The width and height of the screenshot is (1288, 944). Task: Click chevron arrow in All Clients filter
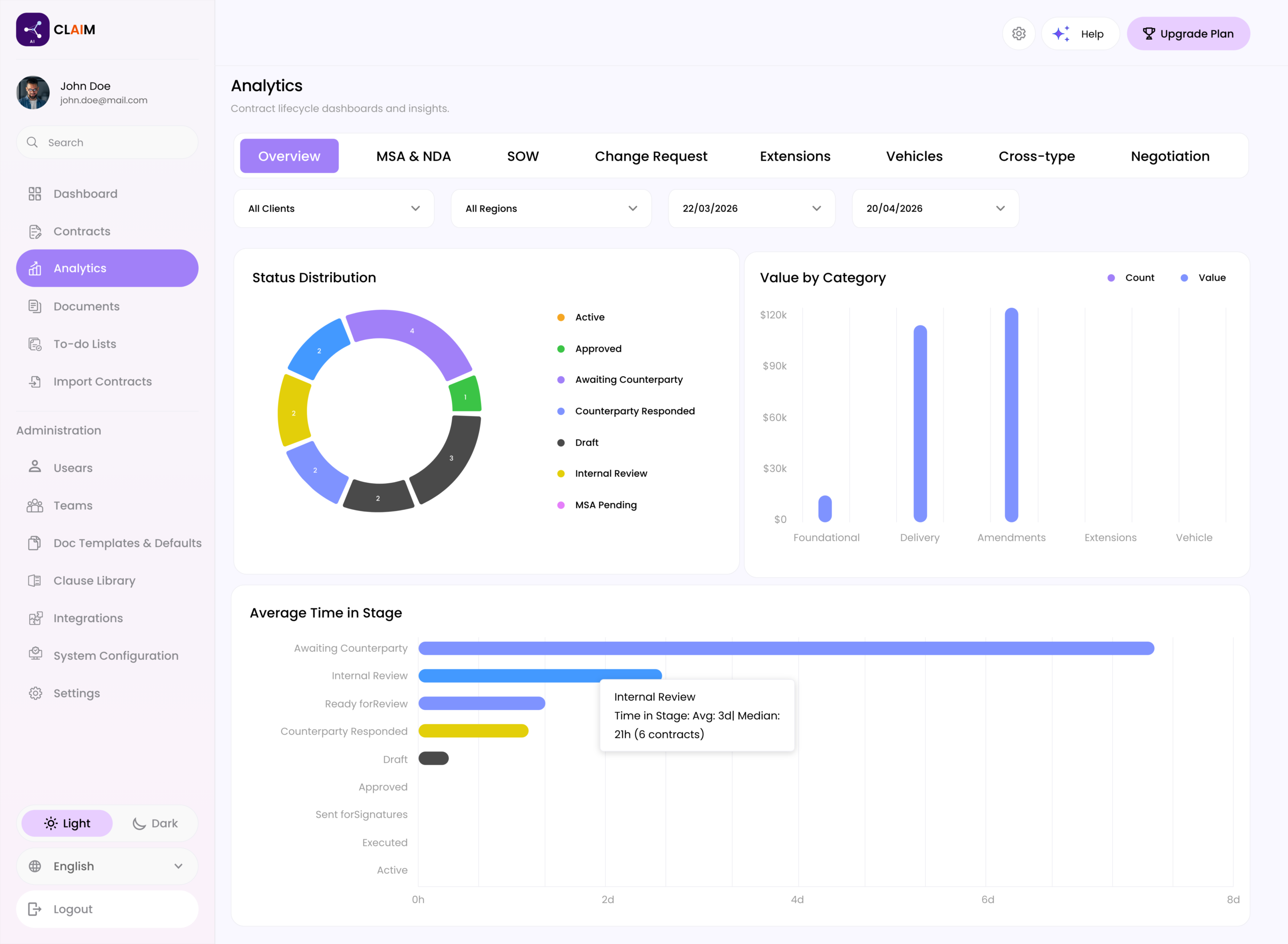(x=416, y=209)
